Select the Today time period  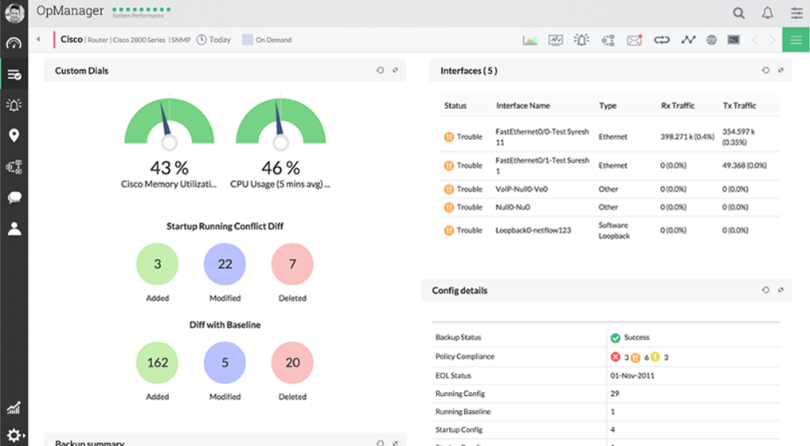214,40
